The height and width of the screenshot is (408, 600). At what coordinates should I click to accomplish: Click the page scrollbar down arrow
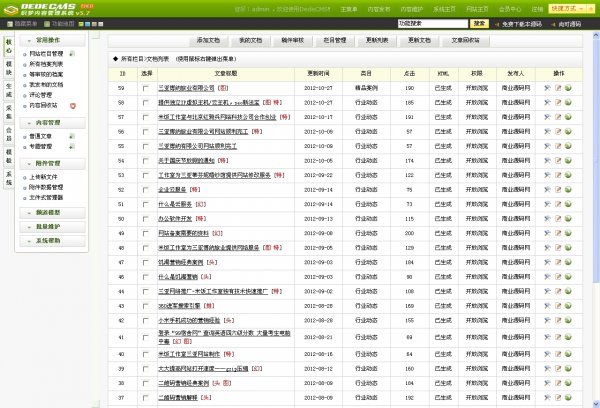pos(596,404)
